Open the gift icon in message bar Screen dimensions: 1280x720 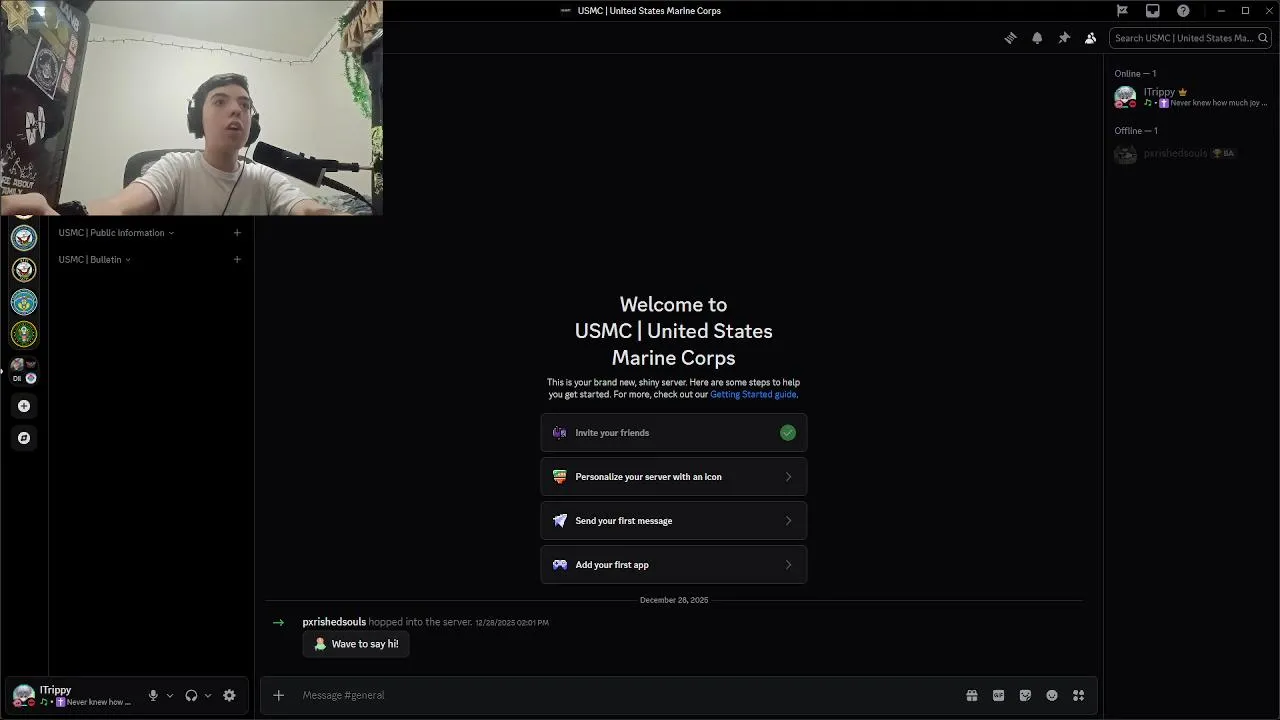click(x=971, y=695)
